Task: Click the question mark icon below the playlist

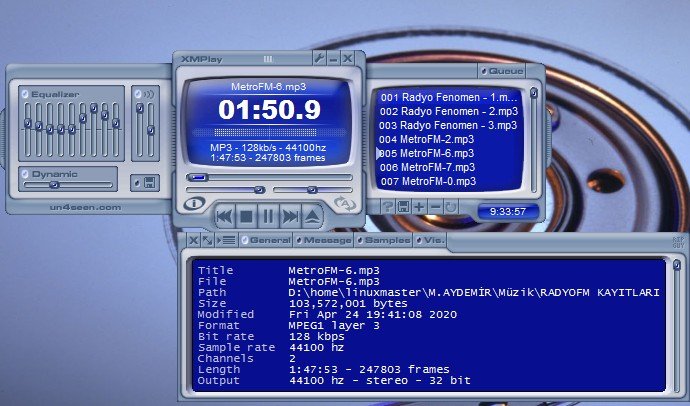Action: [x=388, y=207]
